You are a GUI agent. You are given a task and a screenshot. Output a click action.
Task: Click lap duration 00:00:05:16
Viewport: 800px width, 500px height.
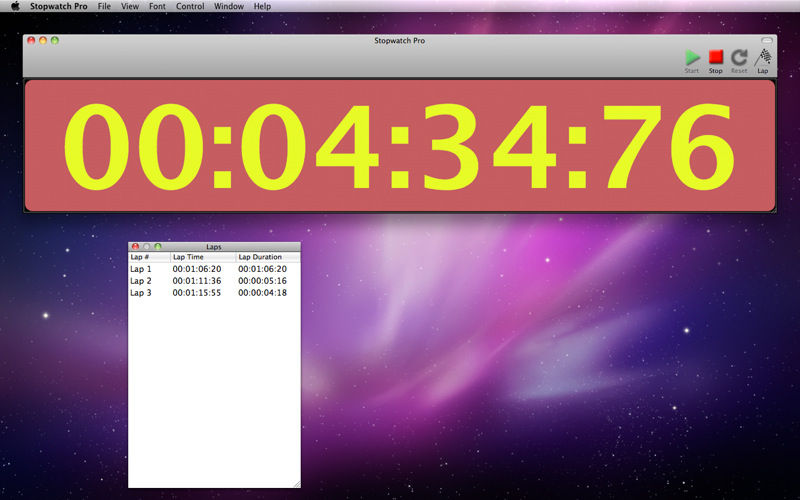(262, 281)
